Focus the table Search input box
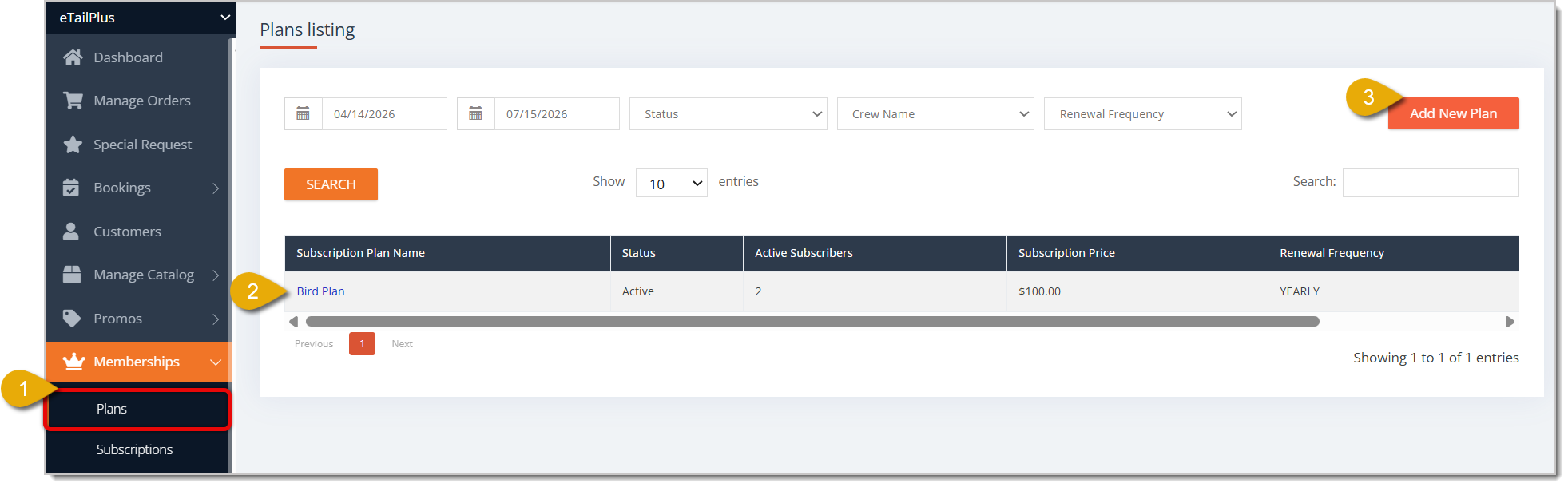1568x487 pixels. pyautogui.click(x=1431, y=183)
